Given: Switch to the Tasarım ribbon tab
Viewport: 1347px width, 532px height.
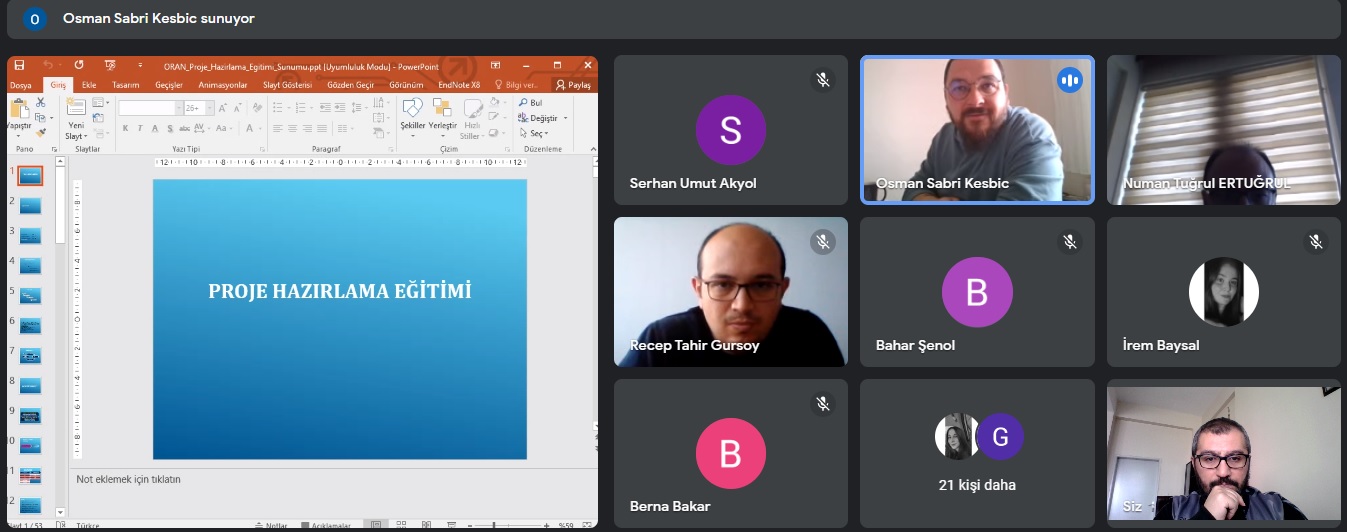Looking at the screenshot, I should (x=126, y=85).
